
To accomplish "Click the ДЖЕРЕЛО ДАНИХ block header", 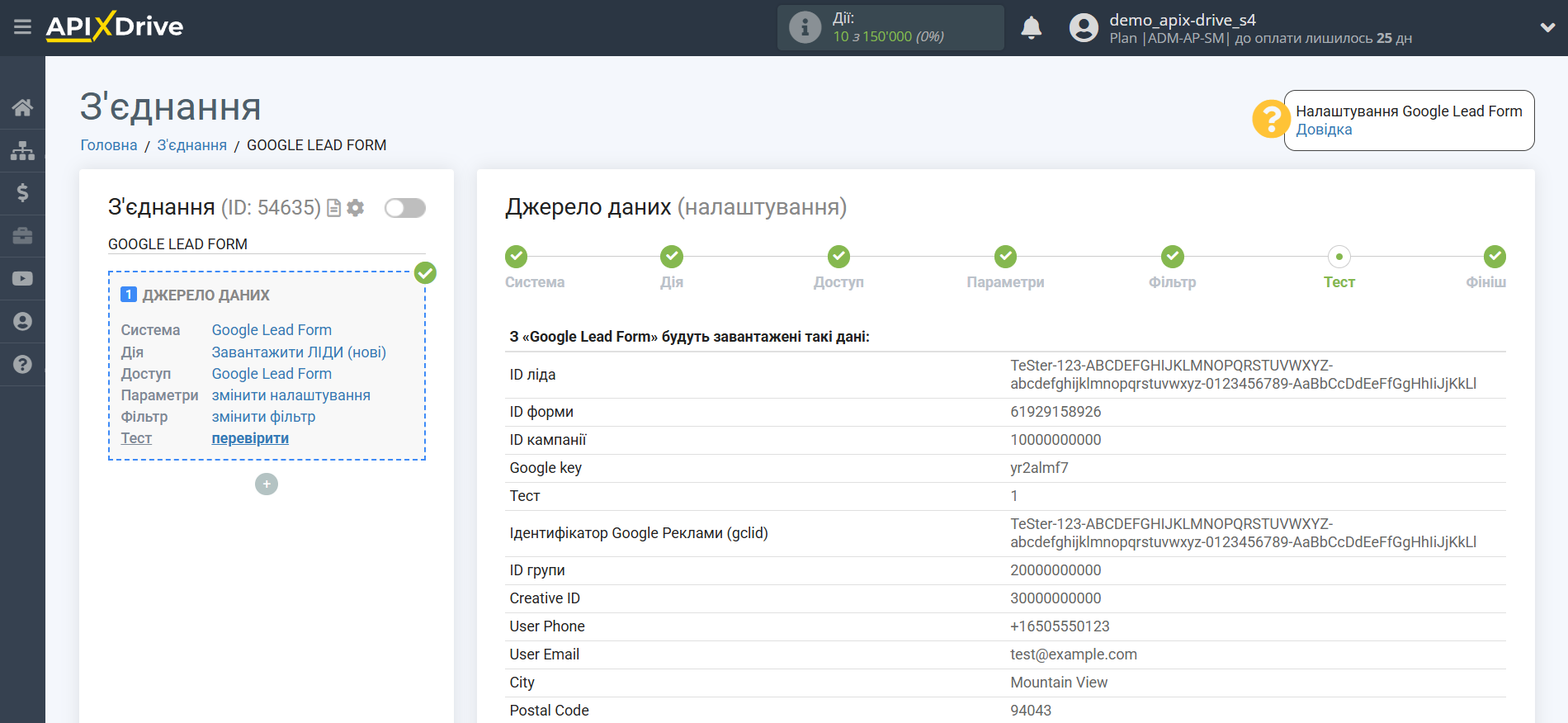I will [x=206, y=295].
